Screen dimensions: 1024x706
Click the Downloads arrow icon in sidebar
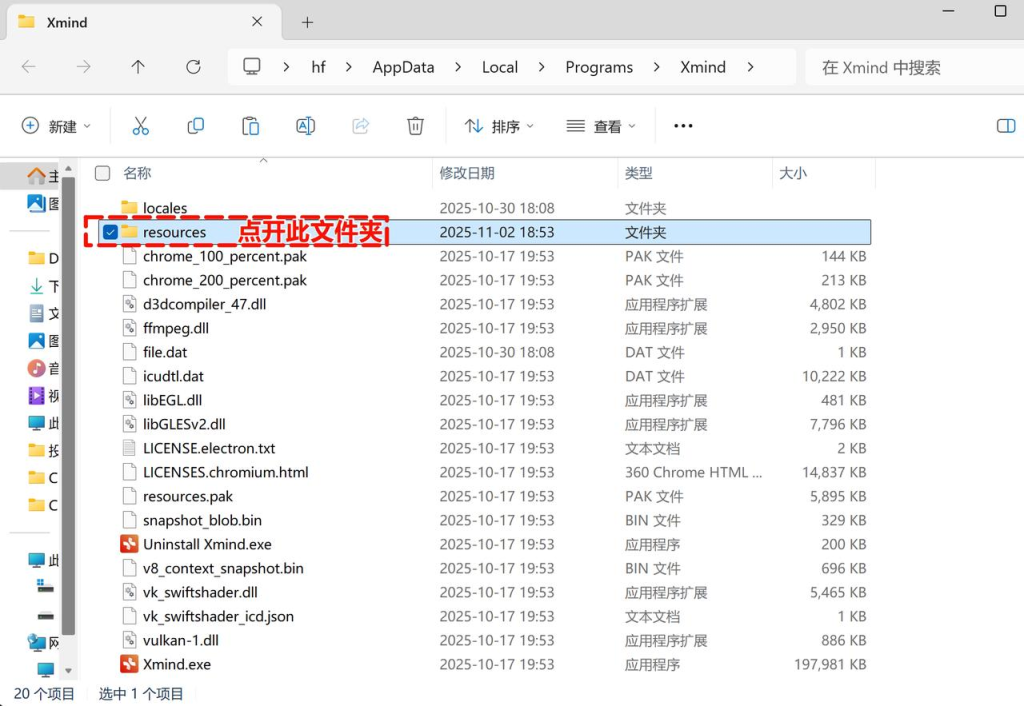coord(37,285)
